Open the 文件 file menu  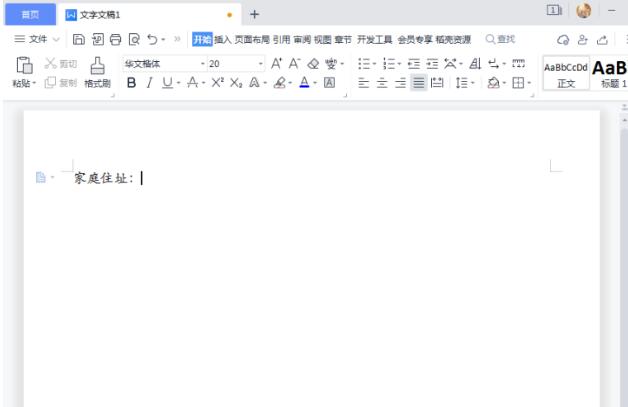pyautogui.click(x=37, y=39)
